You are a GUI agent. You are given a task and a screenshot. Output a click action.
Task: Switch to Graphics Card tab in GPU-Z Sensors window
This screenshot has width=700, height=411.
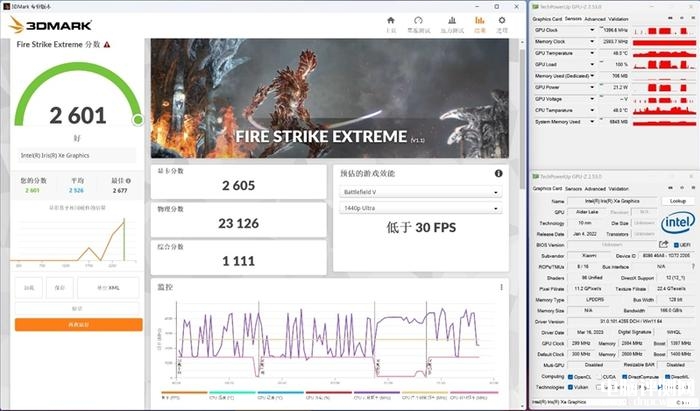(x=547, y=19)
